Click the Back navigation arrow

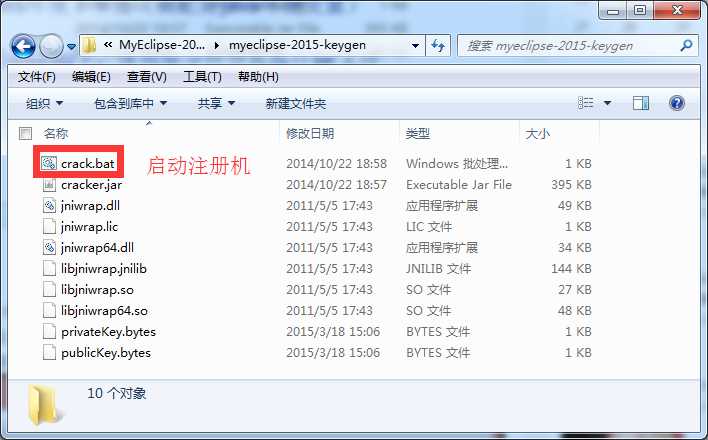coord(23,47)
